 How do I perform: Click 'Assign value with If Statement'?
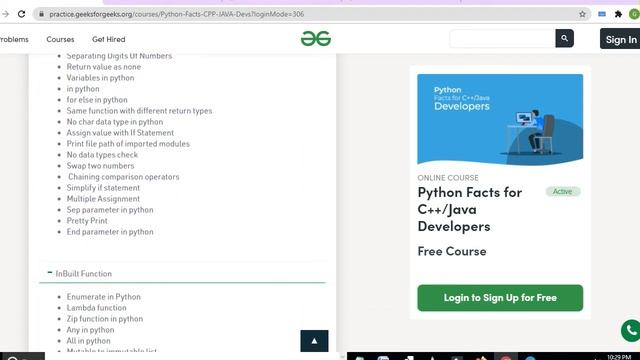tap(120, 133)
